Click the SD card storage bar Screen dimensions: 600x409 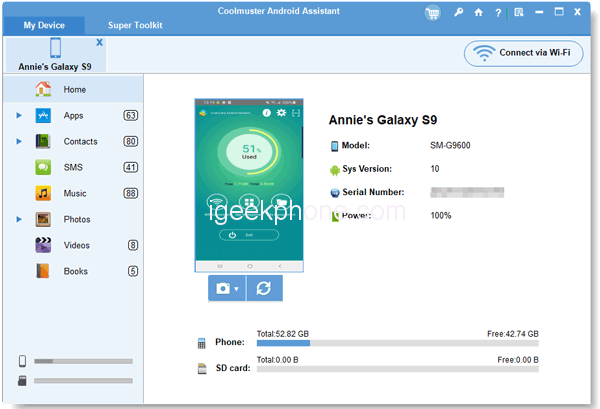coord(398,369)
